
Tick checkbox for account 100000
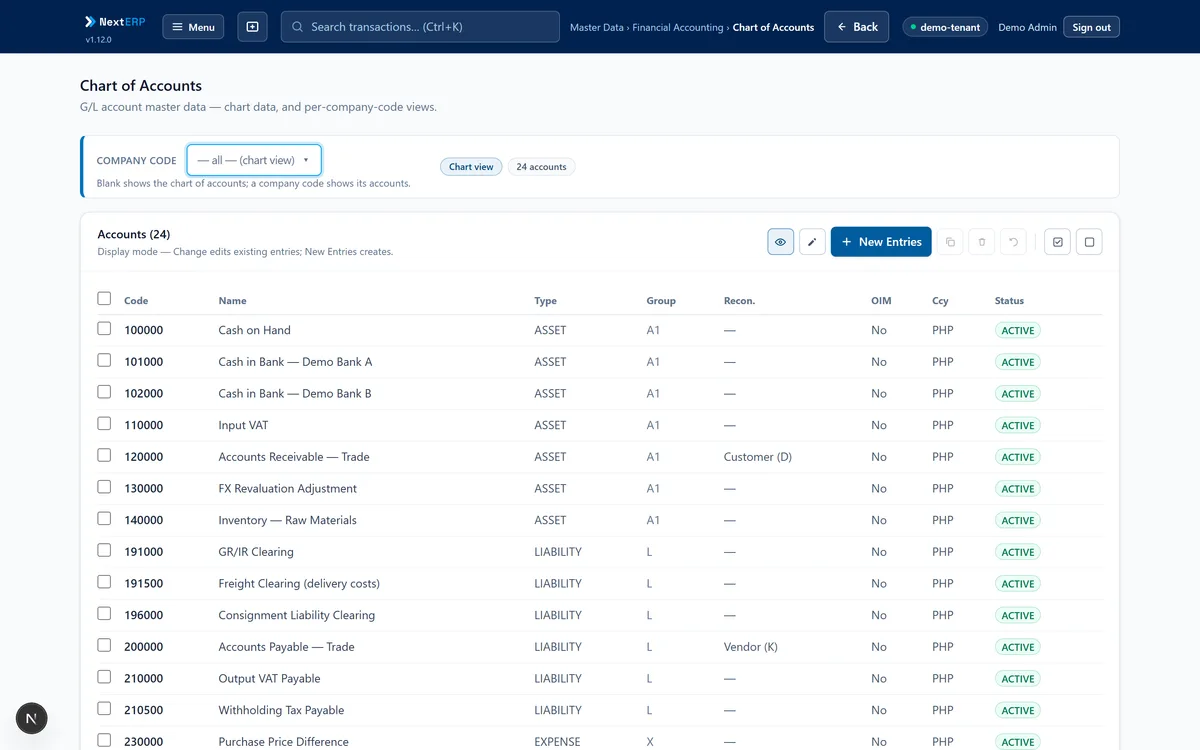[104, 328]
